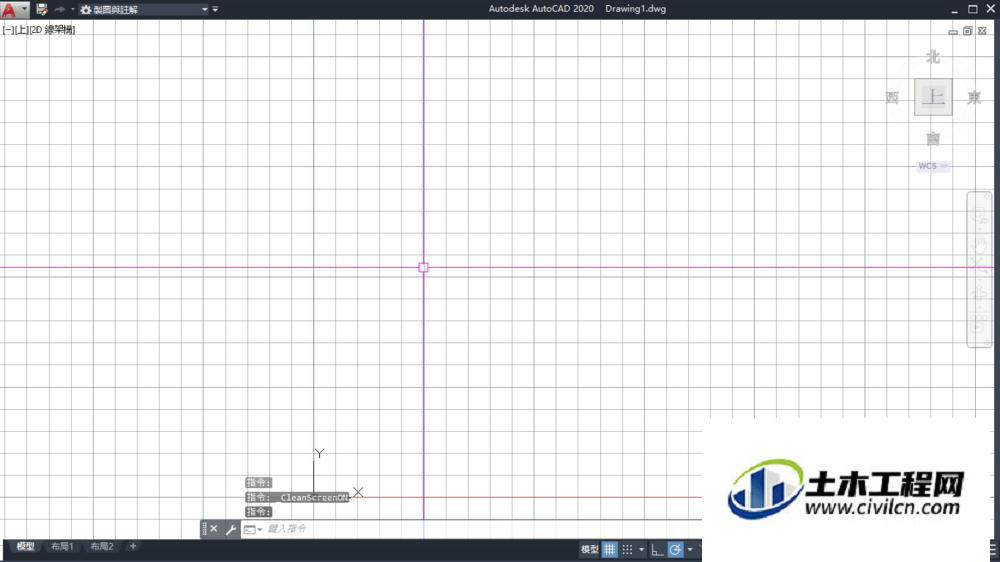Image resolution: width=1000 pixels, height=562 pixels.
Task: Select the 東 direction on the ViewCube
Action: tap(974, 98)
